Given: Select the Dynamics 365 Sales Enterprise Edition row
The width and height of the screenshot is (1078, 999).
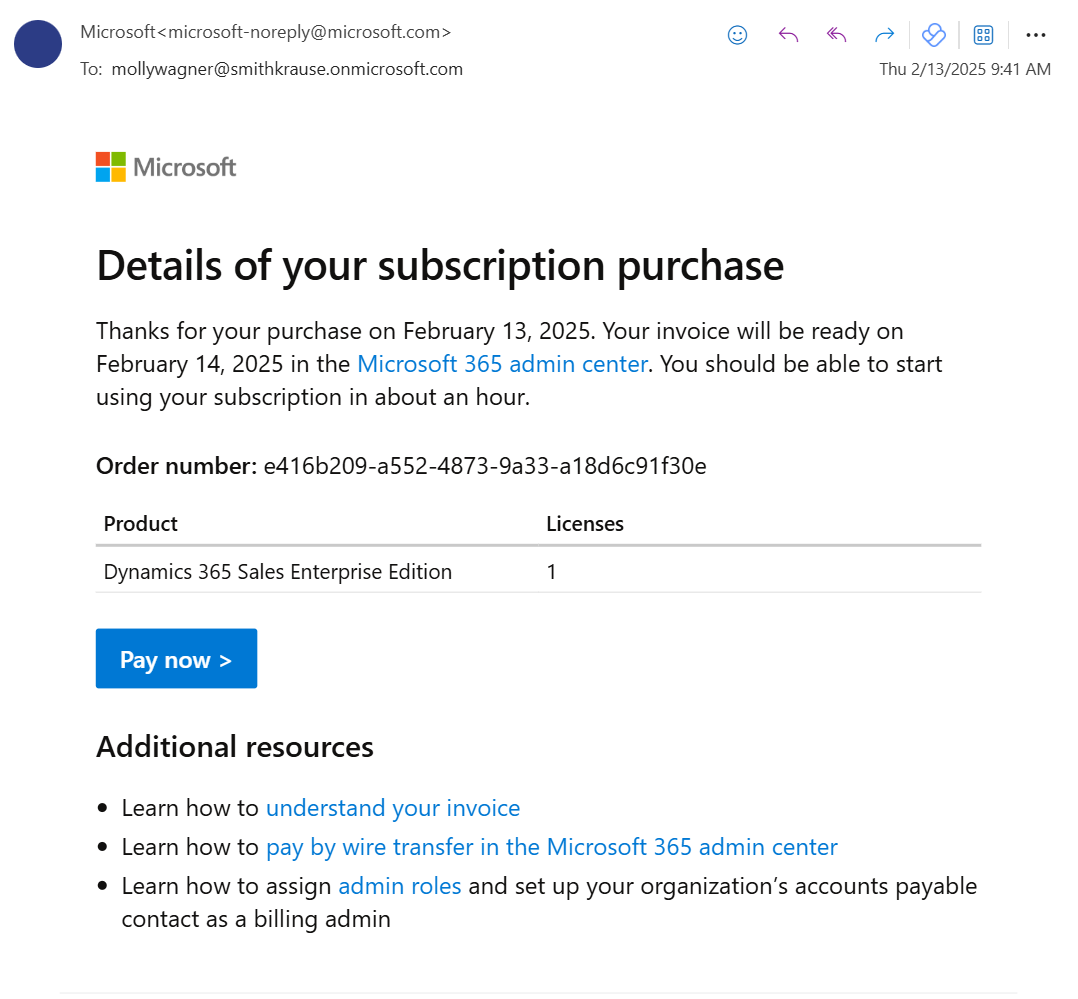Looking at the screenshot, I should click(278, 572).
